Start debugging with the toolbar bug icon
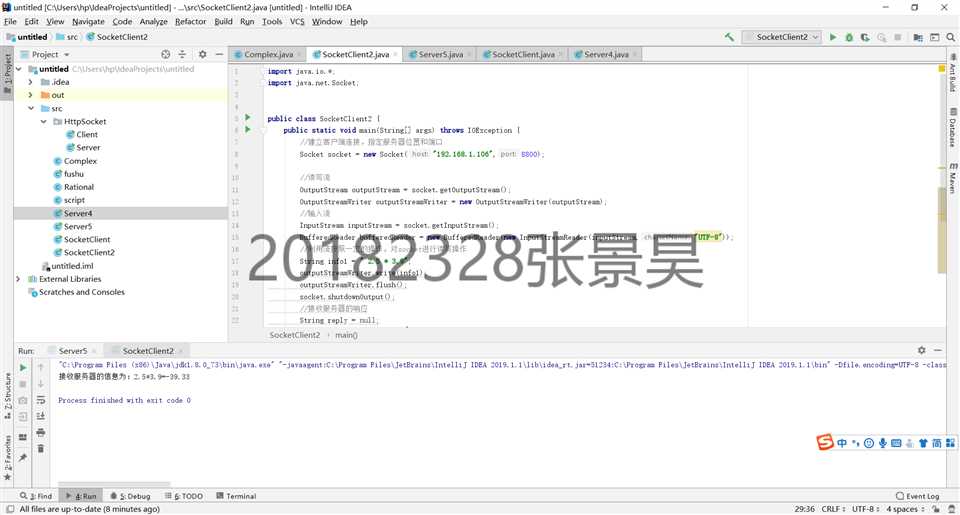 point(849,37)
